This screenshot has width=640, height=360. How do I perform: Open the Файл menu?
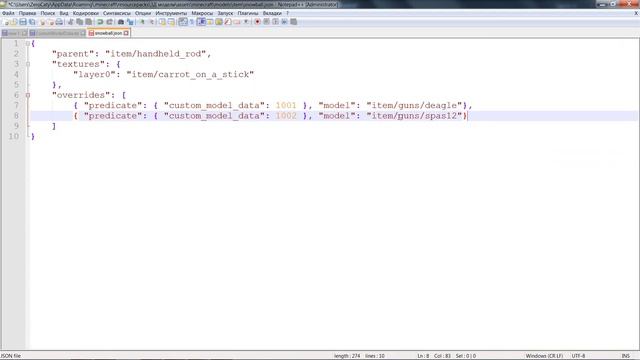8,13
